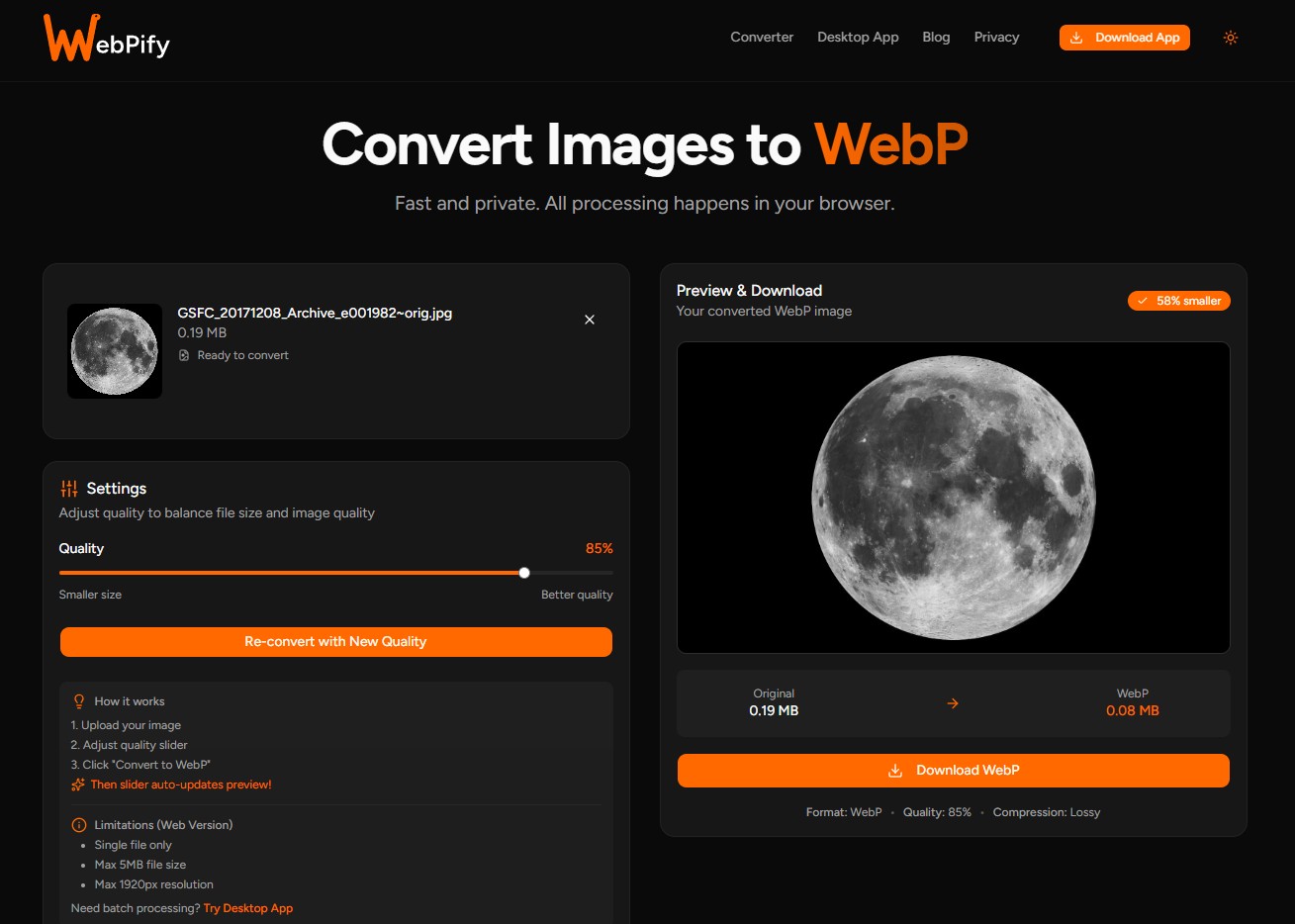Viewport: 1295px width, 924px height.
Task: Click the 58% smaller badge
Action: click(x=1178, y=301)
